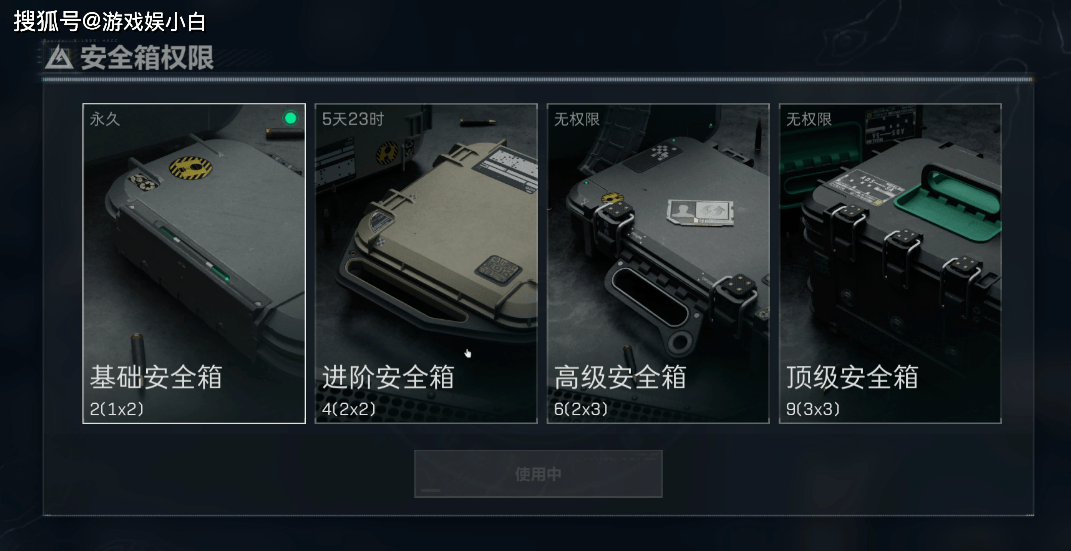Click the ID card on the advanced safe
The width and height of the screenshot is (1071, 551).
coord(700,212)
